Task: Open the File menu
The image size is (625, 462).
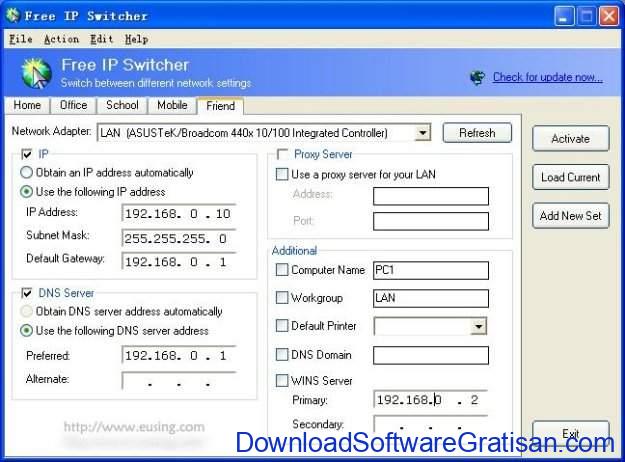Action: click(21, 39)
